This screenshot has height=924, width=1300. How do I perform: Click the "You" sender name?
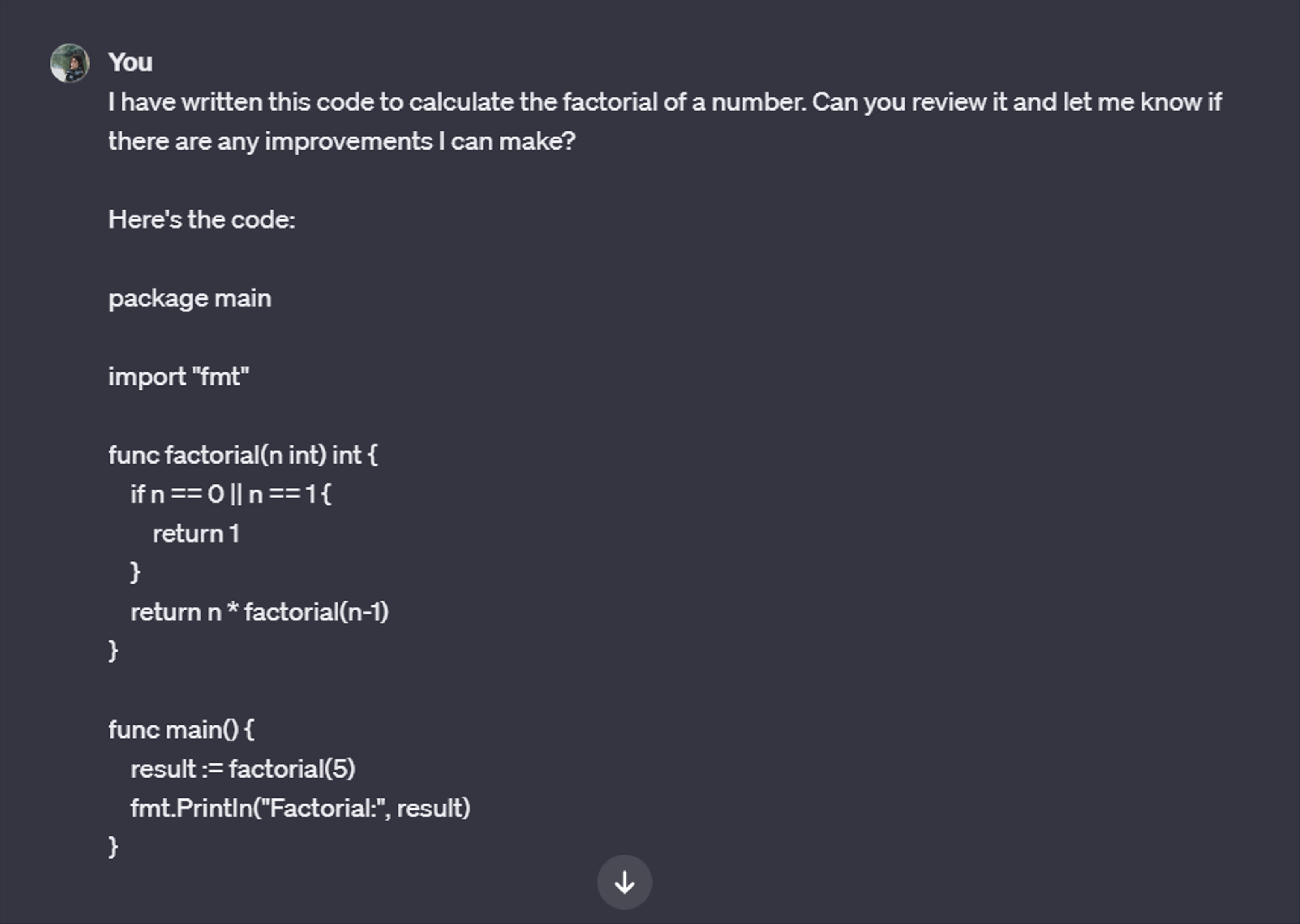(130, 62)
